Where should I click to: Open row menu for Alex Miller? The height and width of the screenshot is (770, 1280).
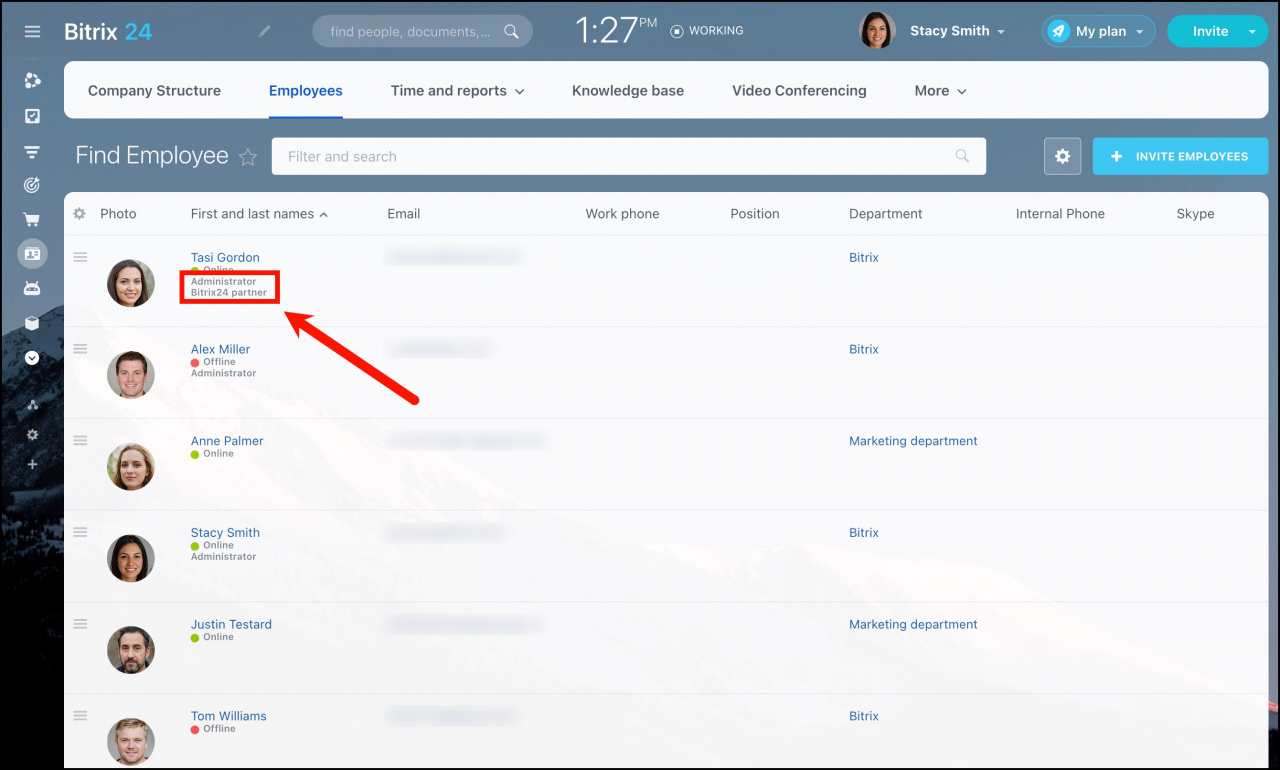[x=80, y=349]
